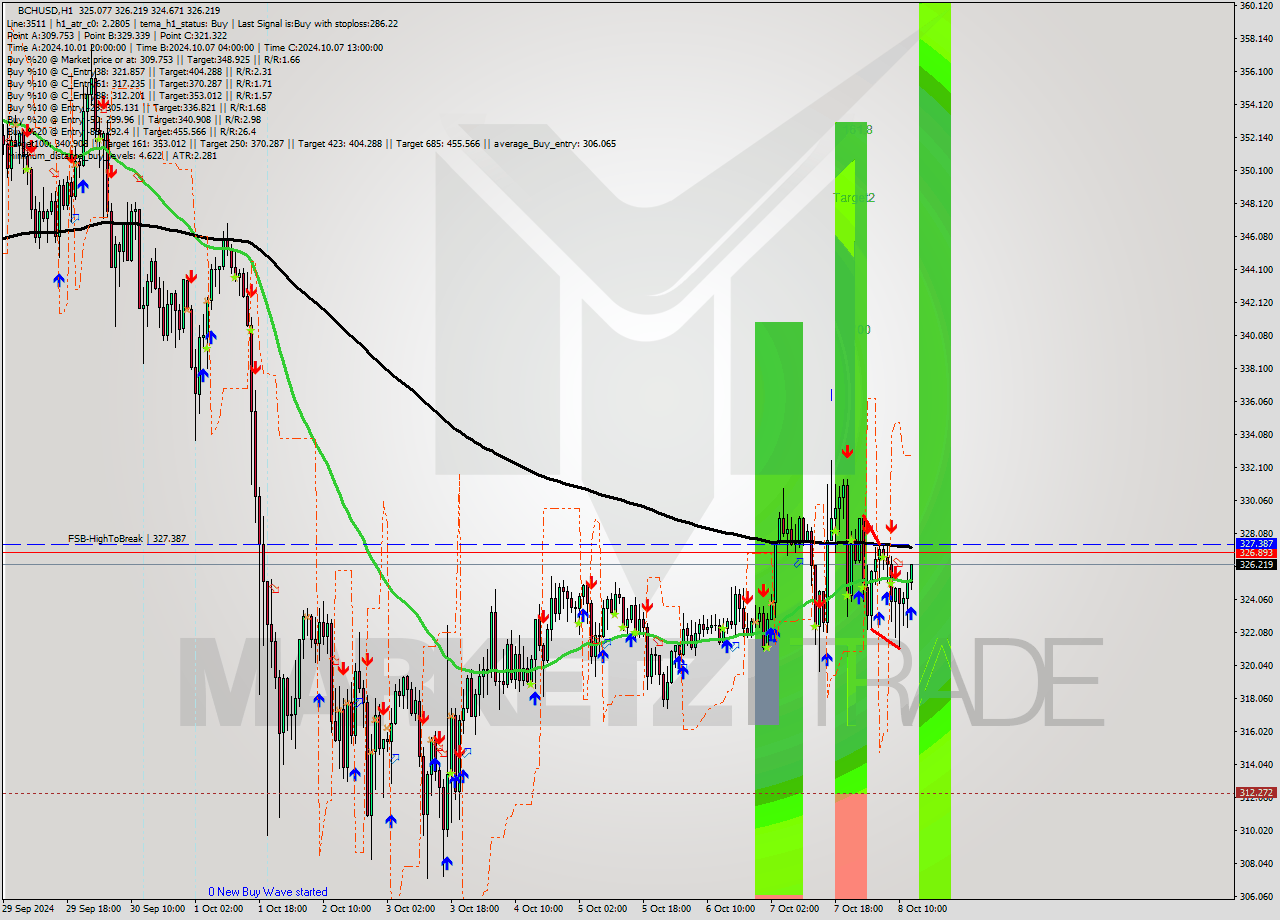Click the 332.100 price axis label
This screenshot has height=920, width=1280.
pyautogui.click(x=1256, y=468)
